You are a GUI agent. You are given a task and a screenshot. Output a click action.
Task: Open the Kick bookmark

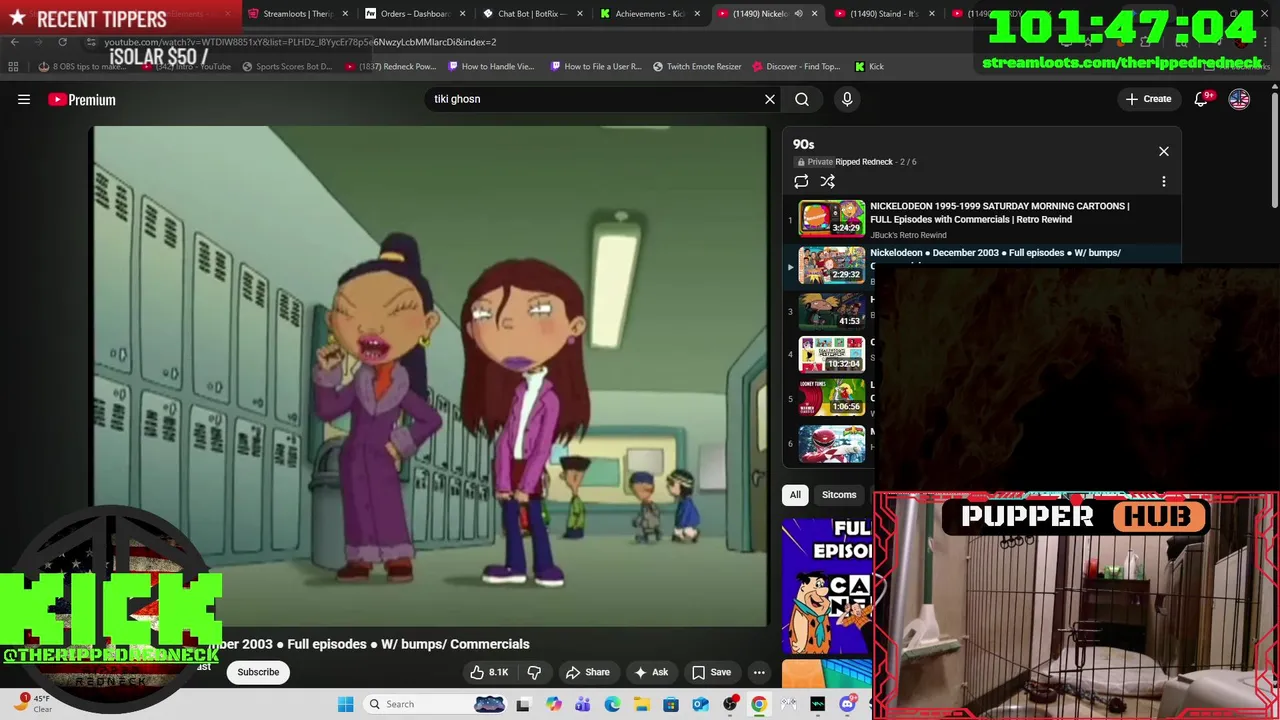[869, 67]
